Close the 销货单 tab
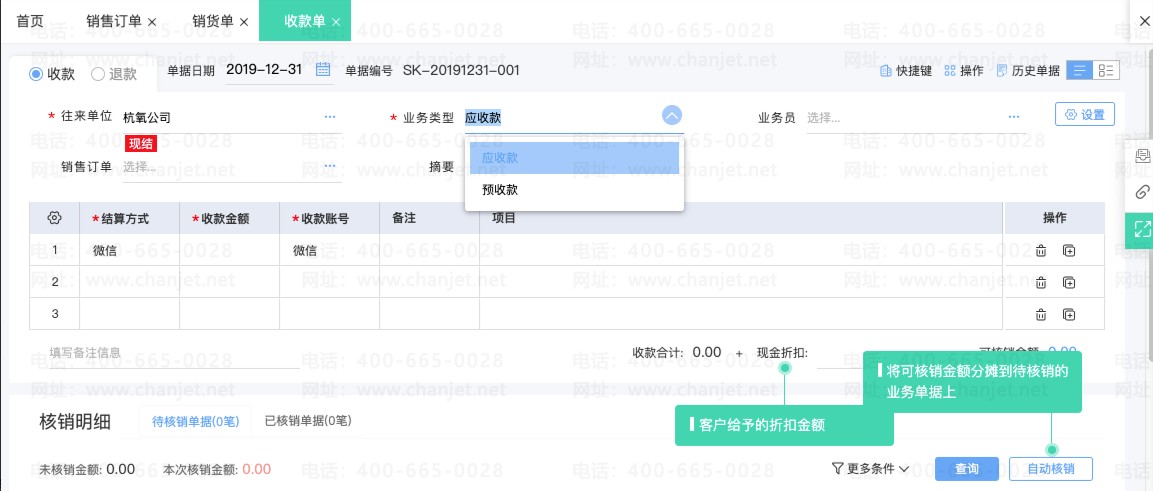Viewport: 1153px width, 491px height. tap(244, 22)
